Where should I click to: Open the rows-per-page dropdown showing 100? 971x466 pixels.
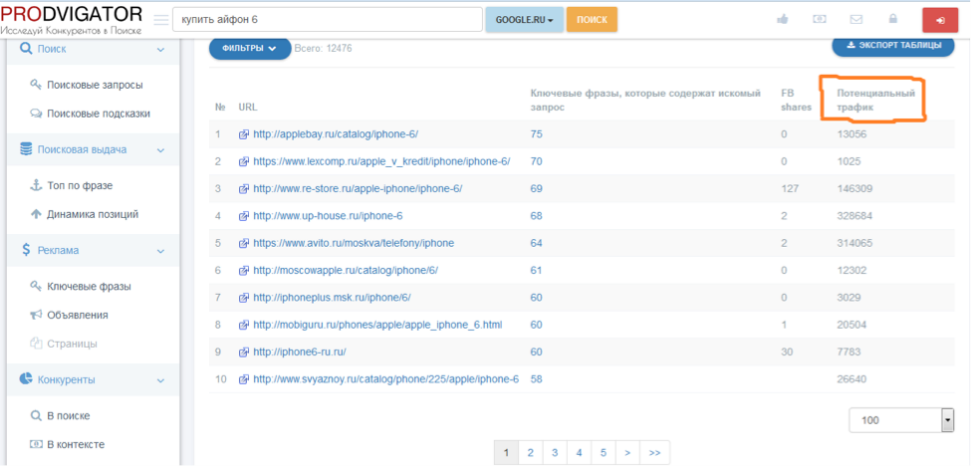click(902, 420)
